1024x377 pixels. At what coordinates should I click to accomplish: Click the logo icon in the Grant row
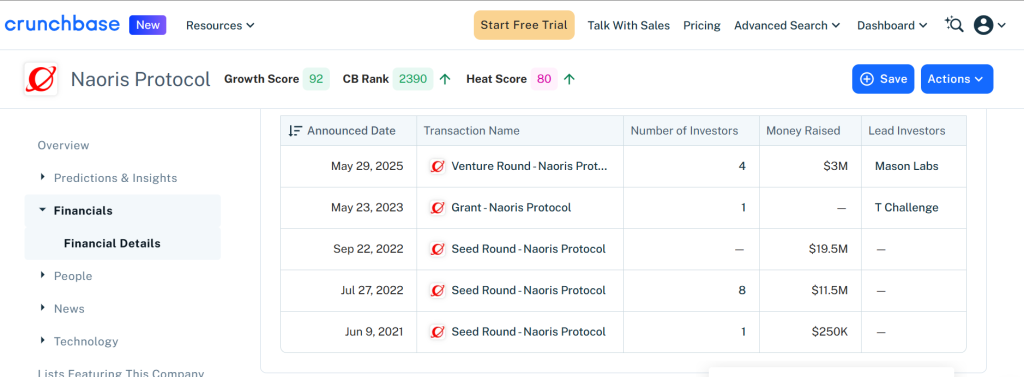(x=438, y=208)
